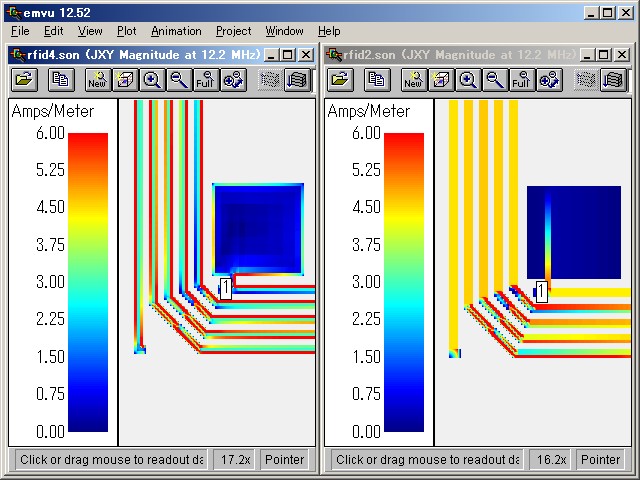Image resolution: width=640 pixels, height=480 pixels.
Task: Click 0.00 scale value in rfid2.son legend
Action: (366, 431)
